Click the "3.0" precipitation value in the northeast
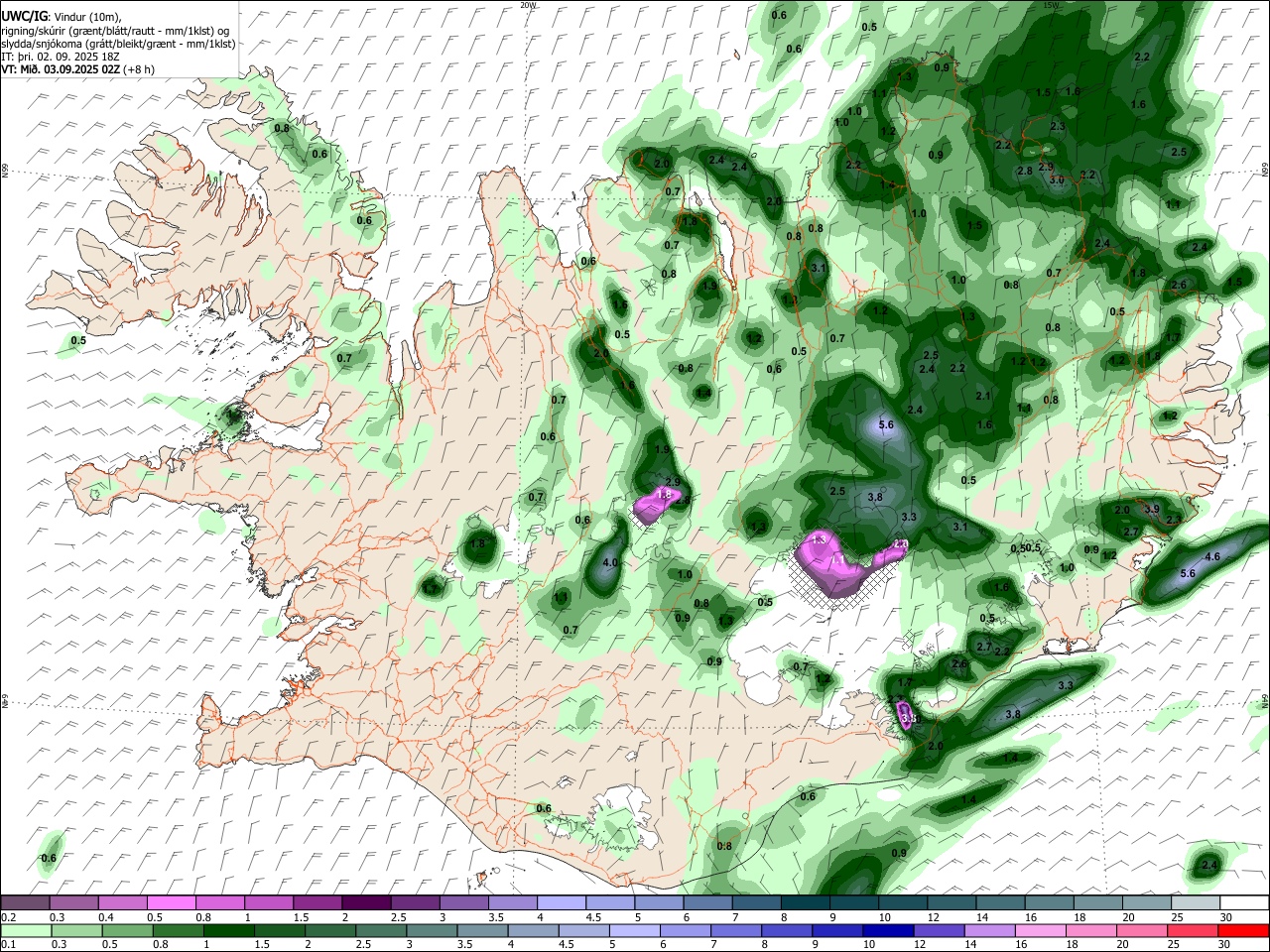1270x952 pixels. pyautogui.click(x=1057, y=179)
